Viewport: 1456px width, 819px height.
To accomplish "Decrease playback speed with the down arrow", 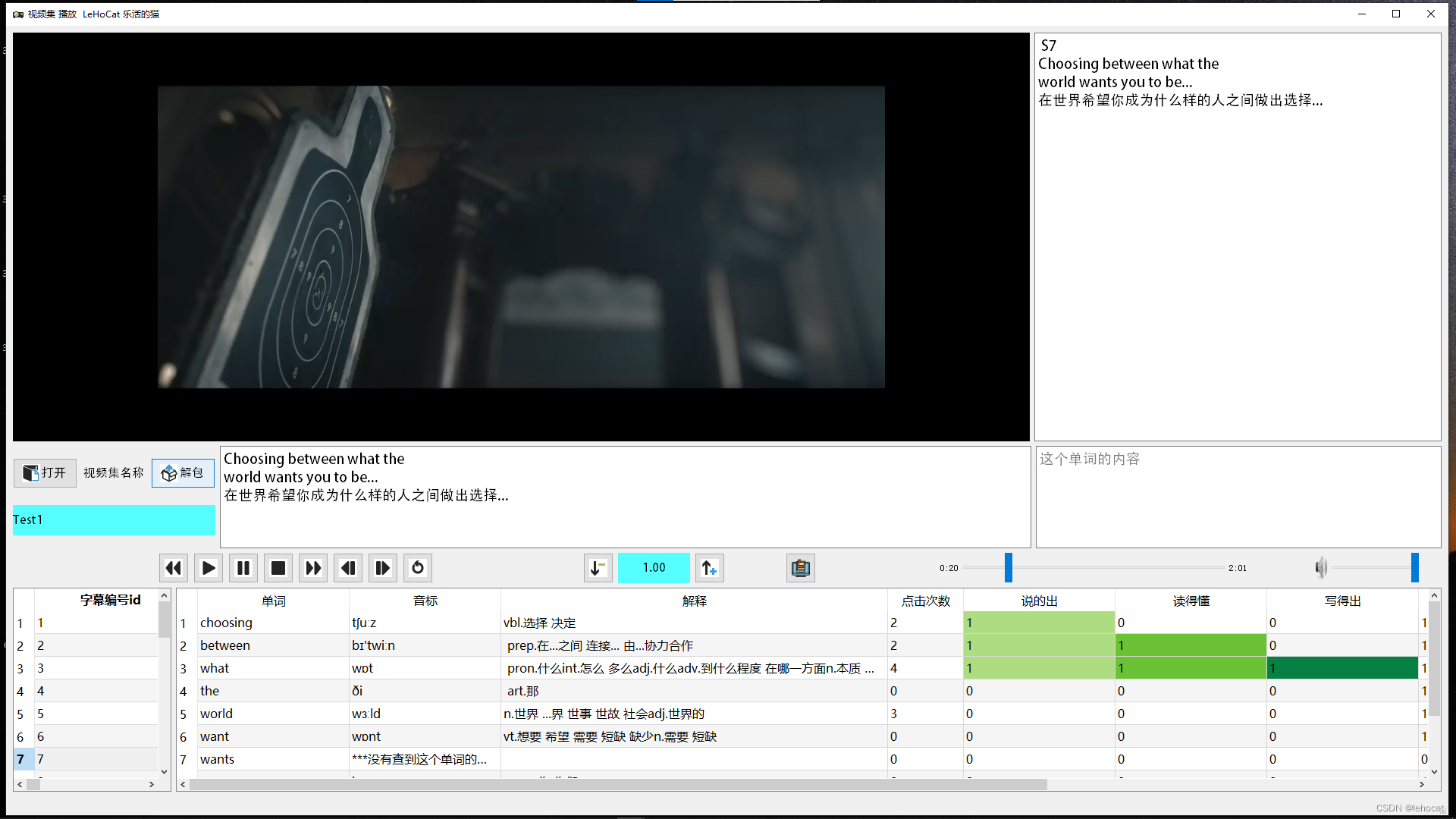I will (x=598, y=568).
